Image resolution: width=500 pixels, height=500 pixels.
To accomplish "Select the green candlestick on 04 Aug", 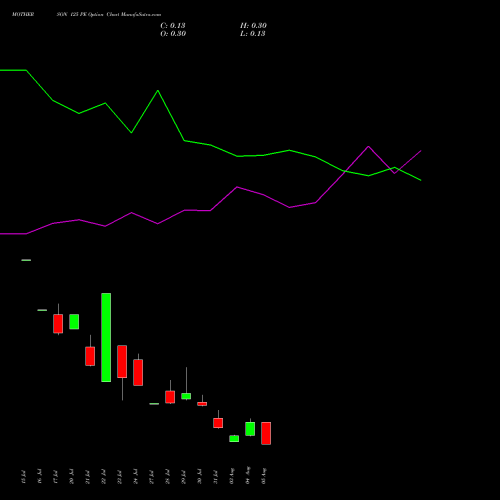I will tap(250, 429).
